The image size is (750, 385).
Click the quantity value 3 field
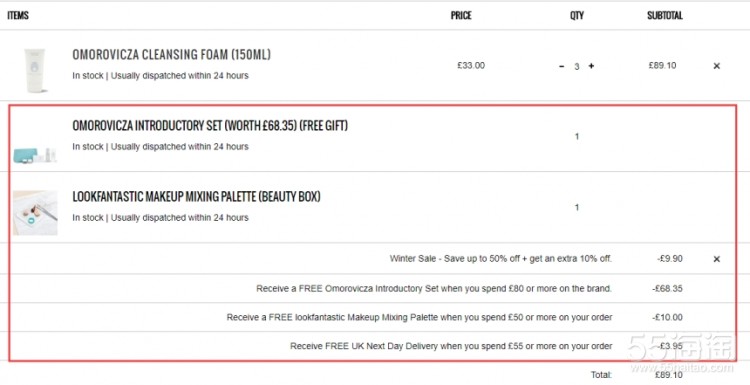[577, 66]
